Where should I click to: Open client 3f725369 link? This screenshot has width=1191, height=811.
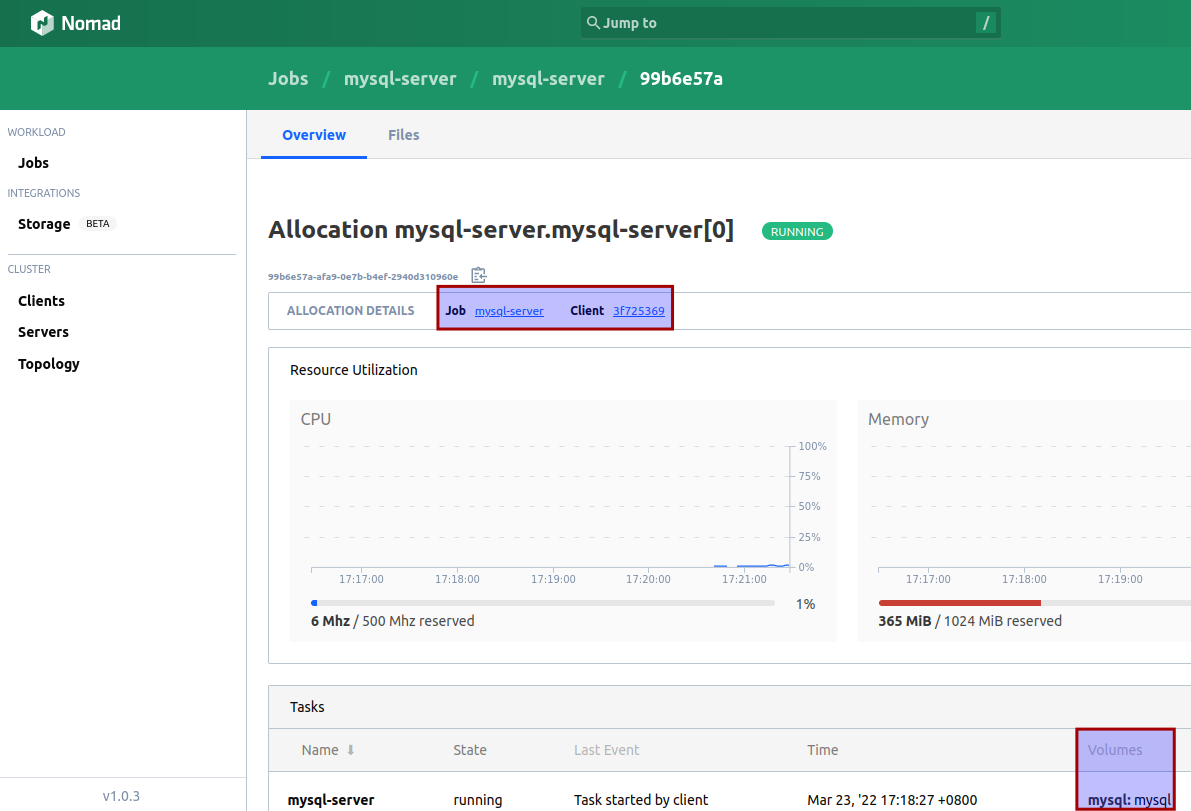click(639, 311)
